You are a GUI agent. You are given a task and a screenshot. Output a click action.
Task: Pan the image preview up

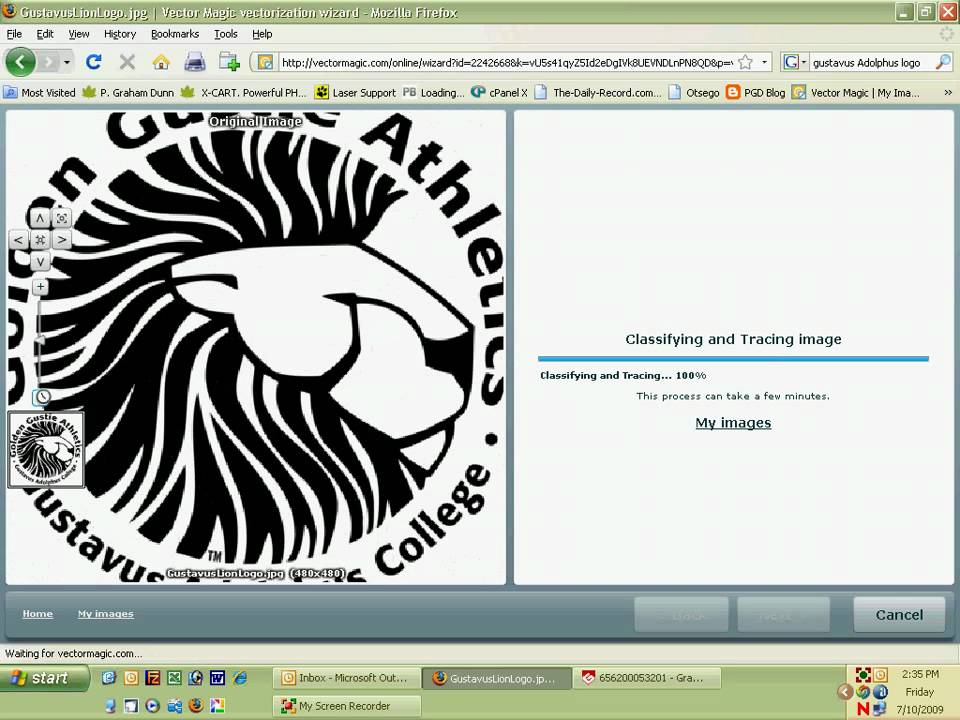40,218
